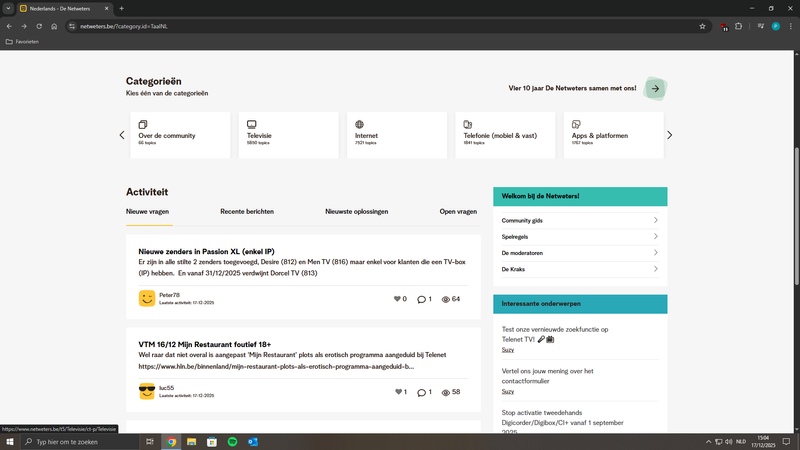Screen dimensions: 800x450
Task: Open the Televisie category card
Action: pos(289,135)
